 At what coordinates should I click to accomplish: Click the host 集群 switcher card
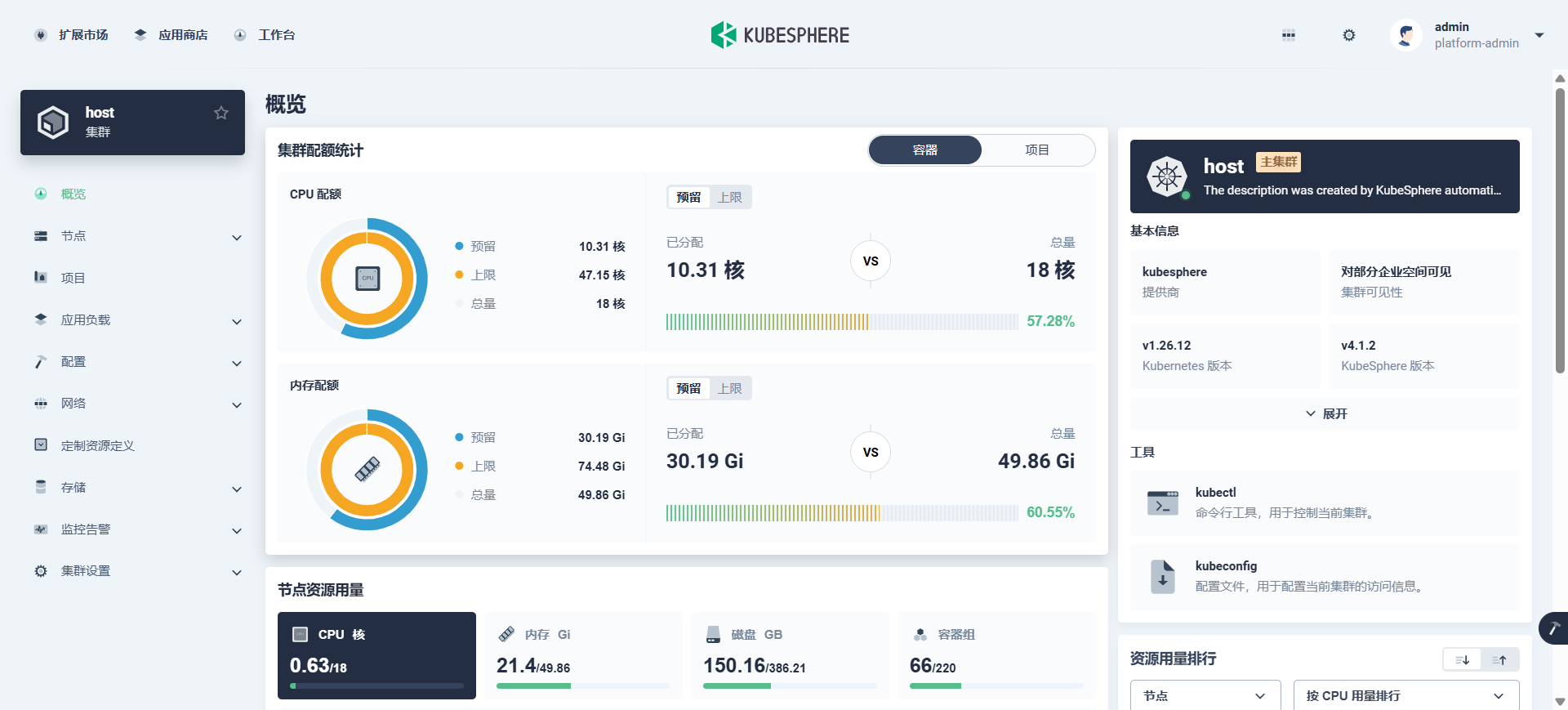pyautogui.click(x=132, y=123)
